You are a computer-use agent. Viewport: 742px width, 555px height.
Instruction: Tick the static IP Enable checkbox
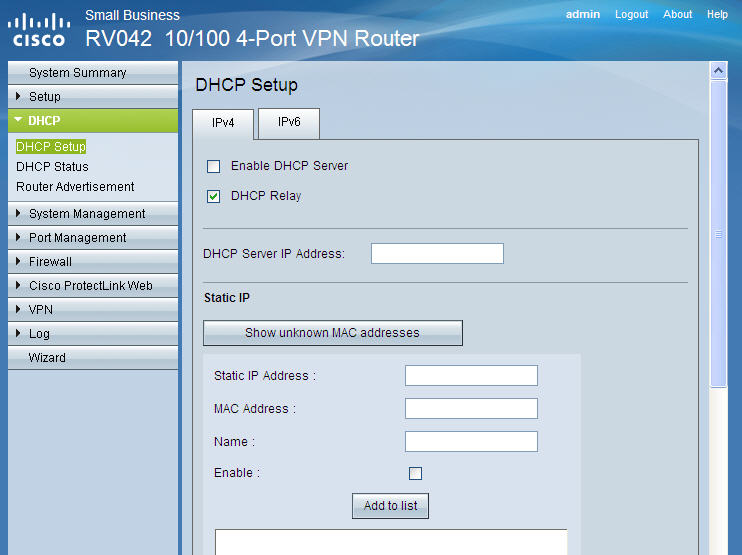(x=415, y=473)
